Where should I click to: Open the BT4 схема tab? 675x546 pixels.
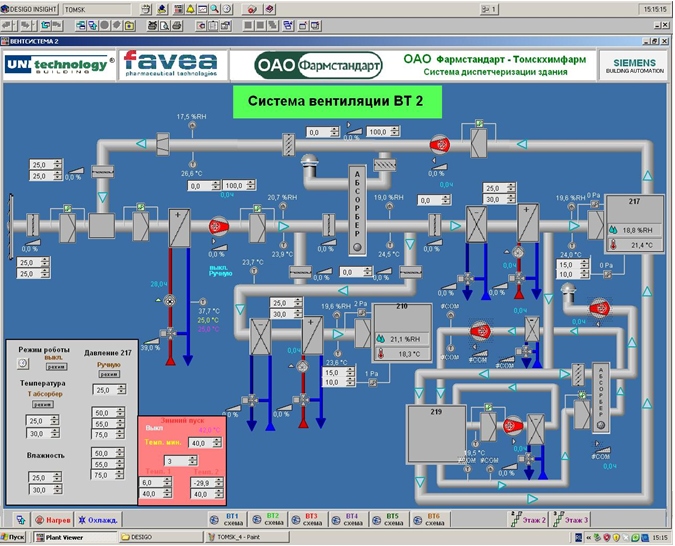347,519
